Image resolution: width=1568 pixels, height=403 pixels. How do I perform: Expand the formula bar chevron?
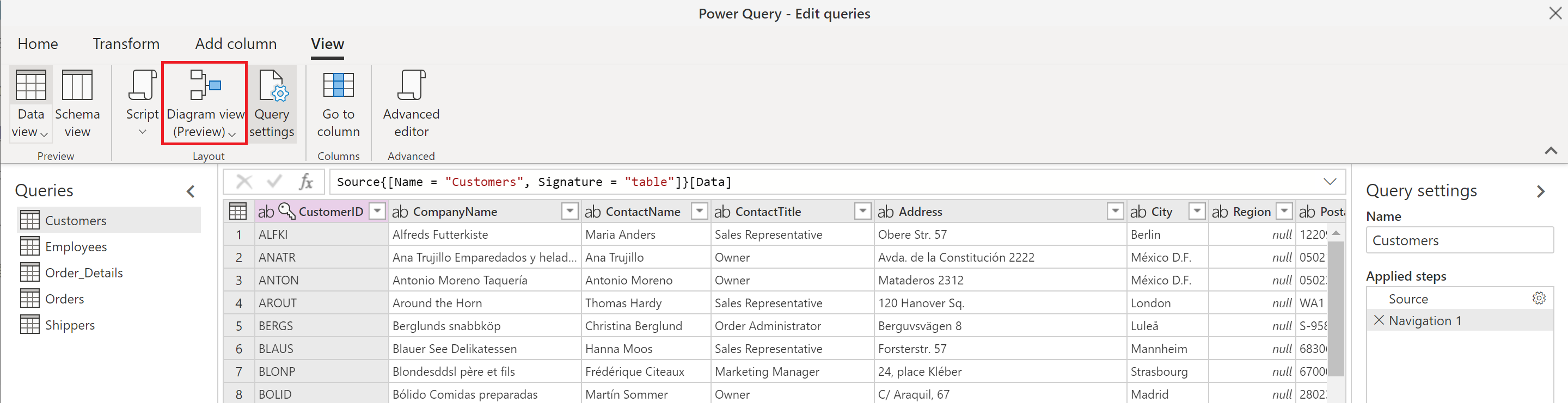click(1330, 182)
